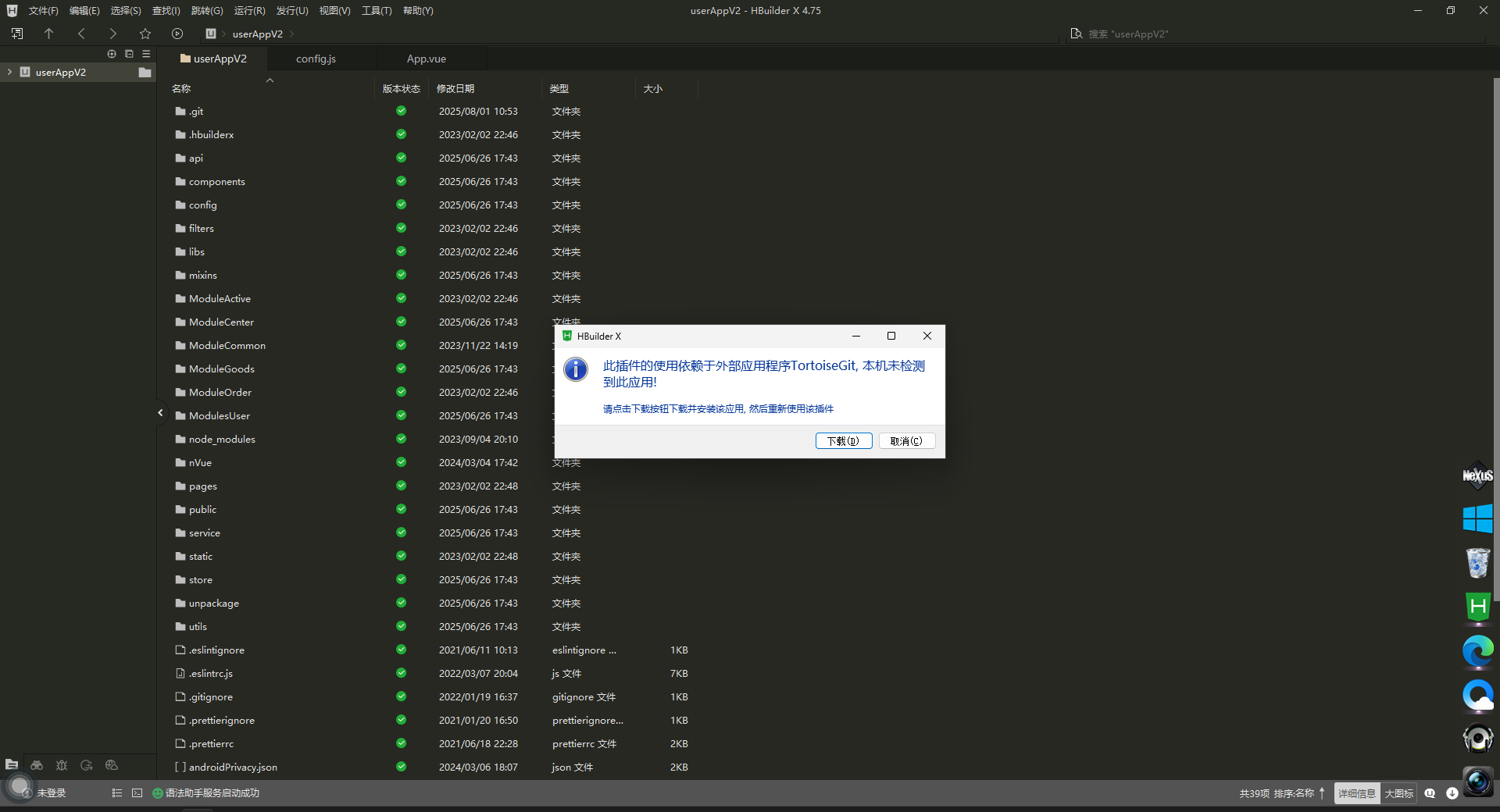Click the blue Q cloud browser dock icon
The height and width of the screenshot is (812, 1500).
coord(1477,695)
